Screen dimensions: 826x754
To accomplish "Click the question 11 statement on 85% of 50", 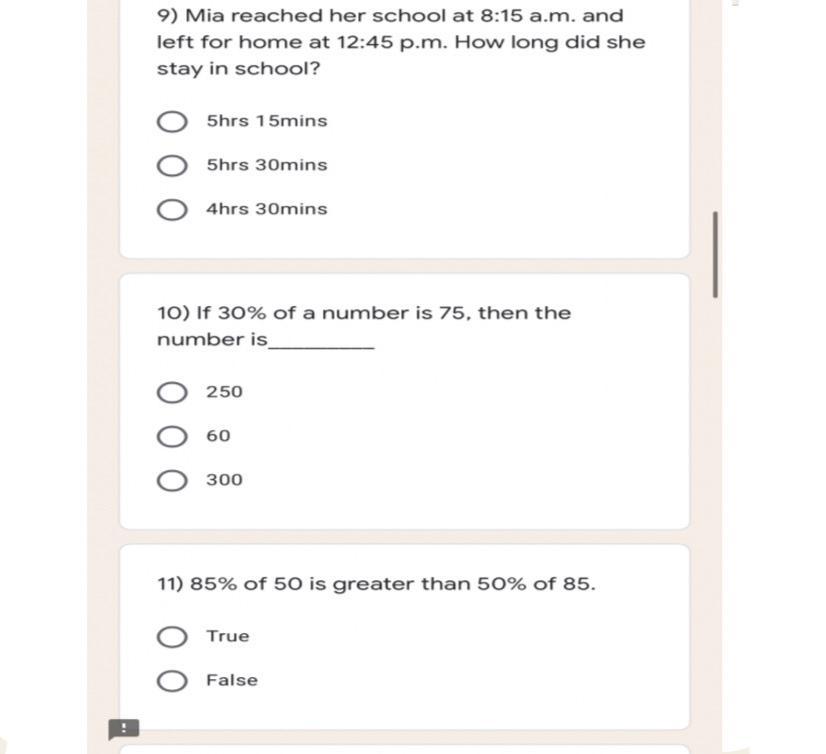I will (376, 584).
